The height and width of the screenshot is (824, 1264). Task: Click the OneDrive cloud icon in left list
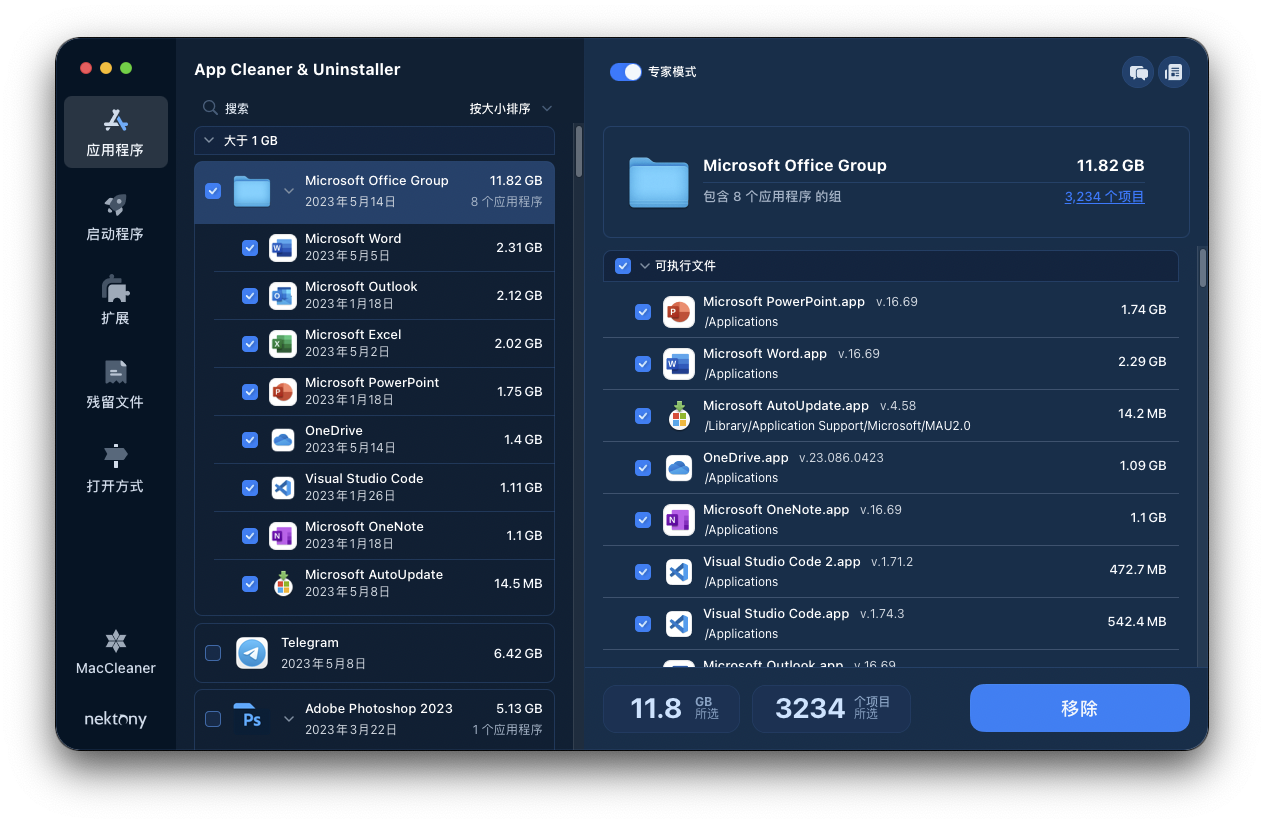click(283, 440)
